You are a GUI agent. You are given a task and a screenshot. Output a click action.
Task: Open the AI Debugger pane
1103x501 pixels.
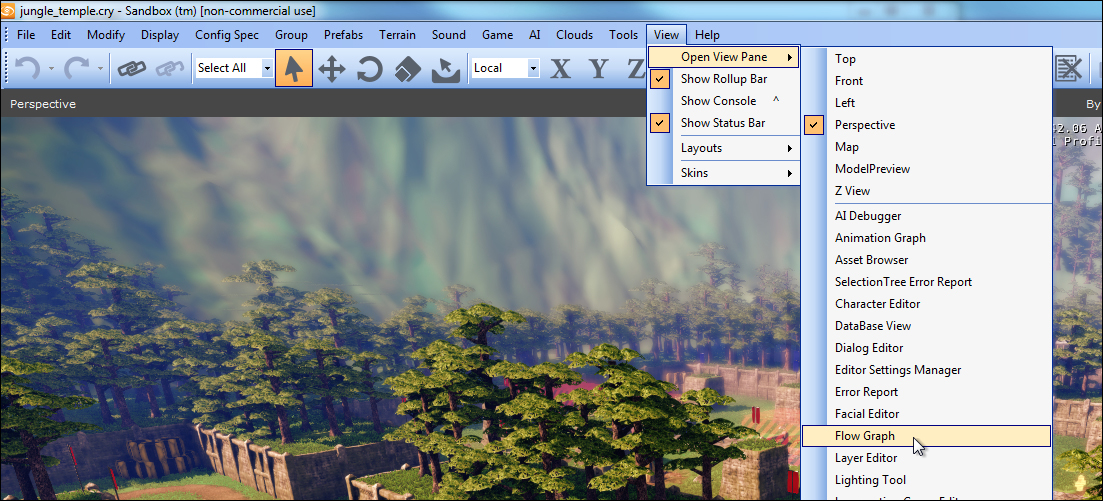coord(926,215)
